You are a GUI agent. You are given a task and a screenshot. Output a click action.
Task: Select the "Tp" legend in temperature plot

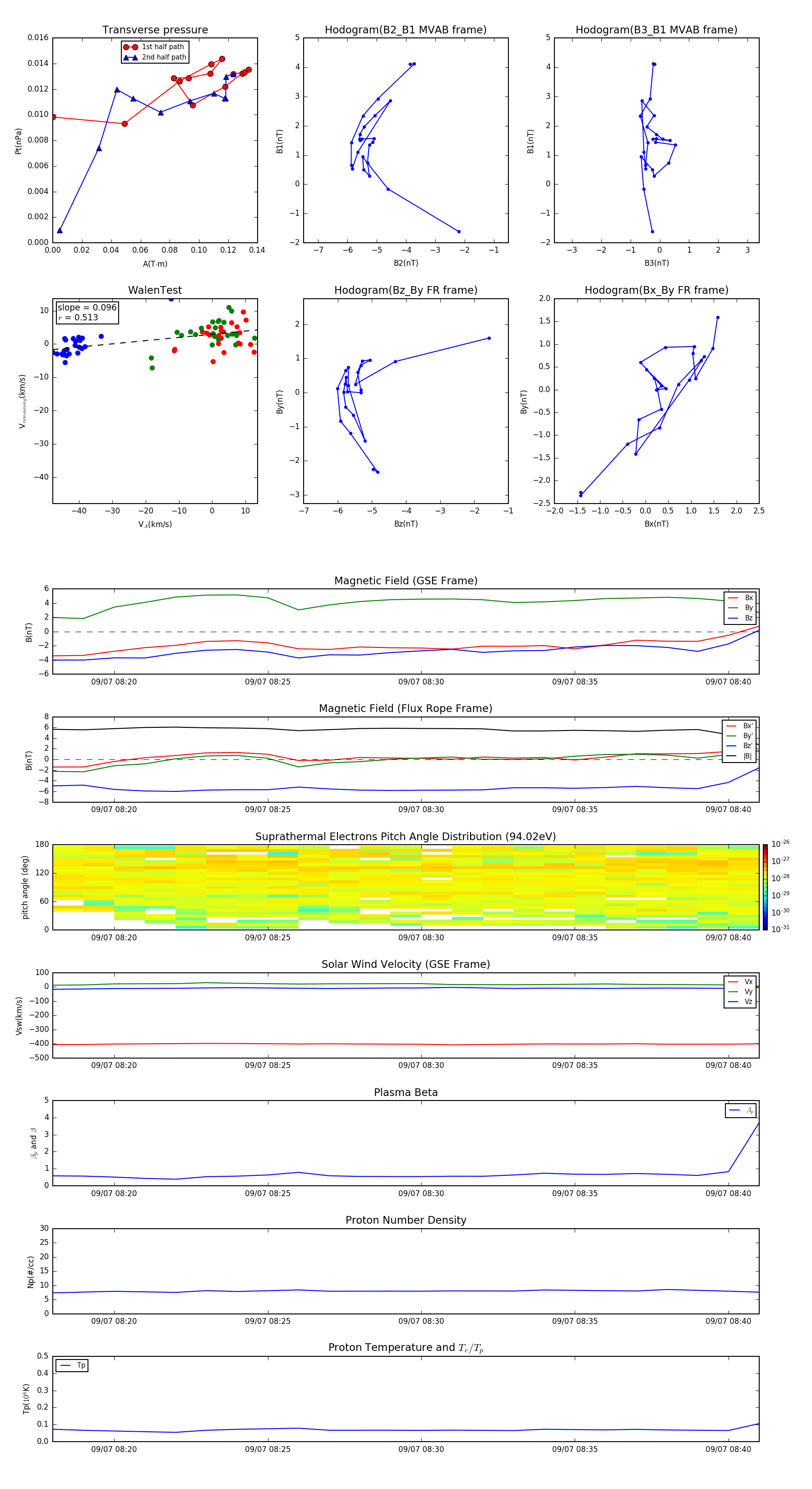72,1365
